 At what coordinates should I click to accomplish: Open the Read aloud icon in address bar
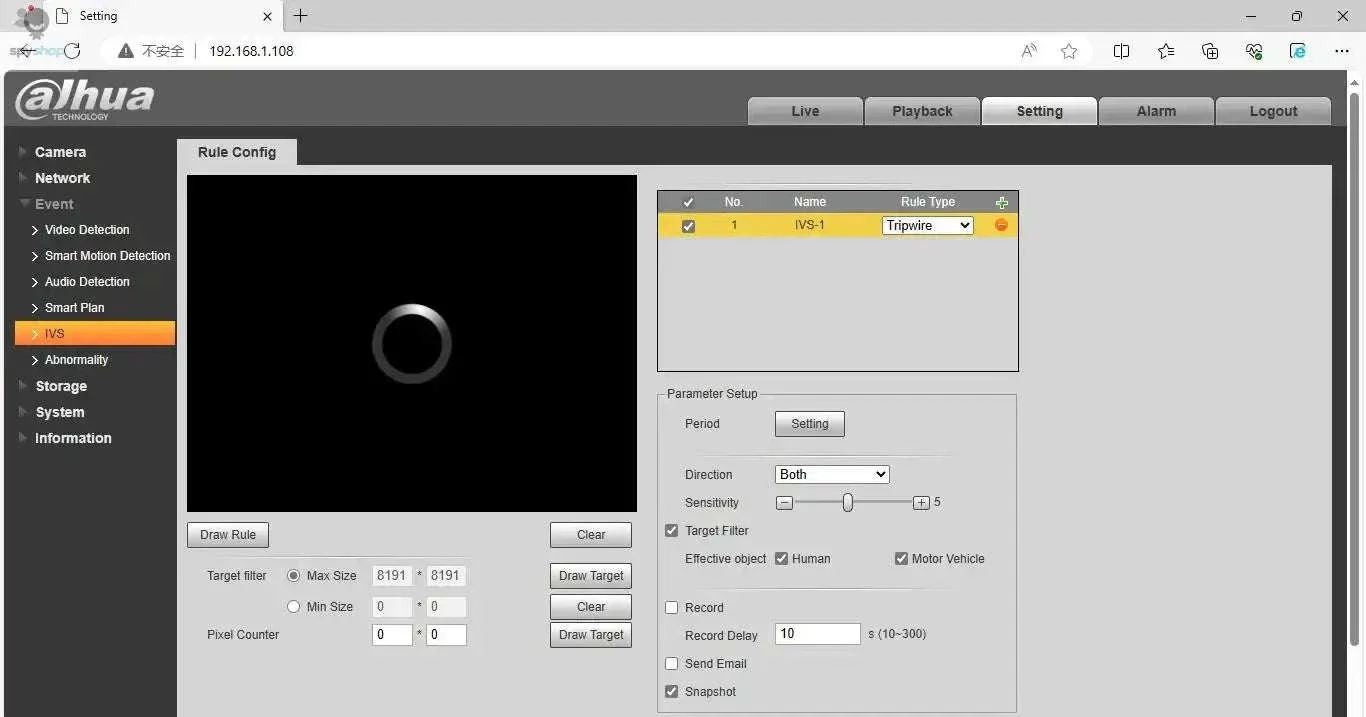1028,51
